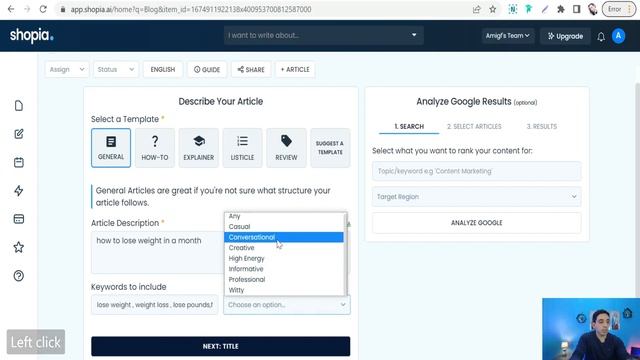
Task: Open the browser extensions puzzle icon
Action: tap(560, 9)
